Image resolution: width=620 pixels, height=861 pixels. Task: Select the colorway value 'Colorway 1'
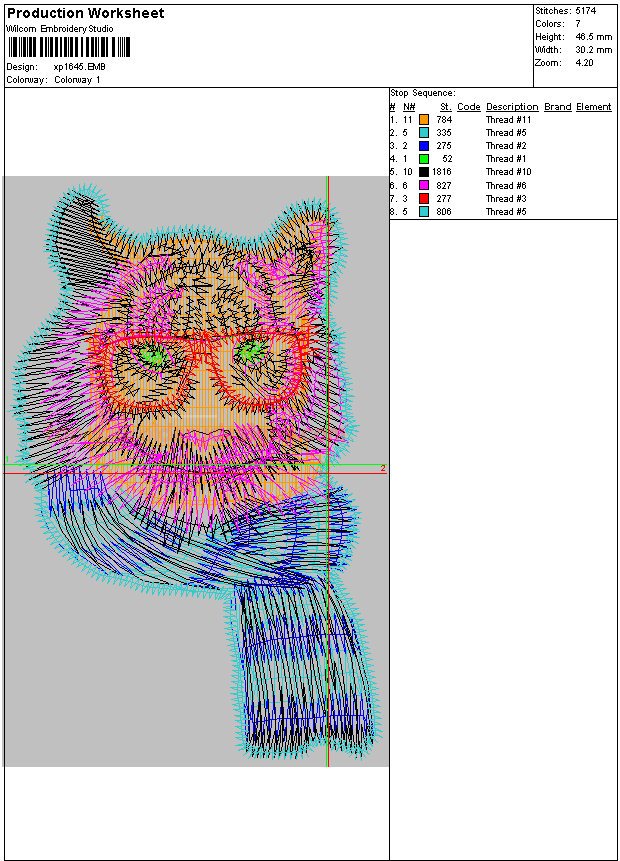pos(77,80)
